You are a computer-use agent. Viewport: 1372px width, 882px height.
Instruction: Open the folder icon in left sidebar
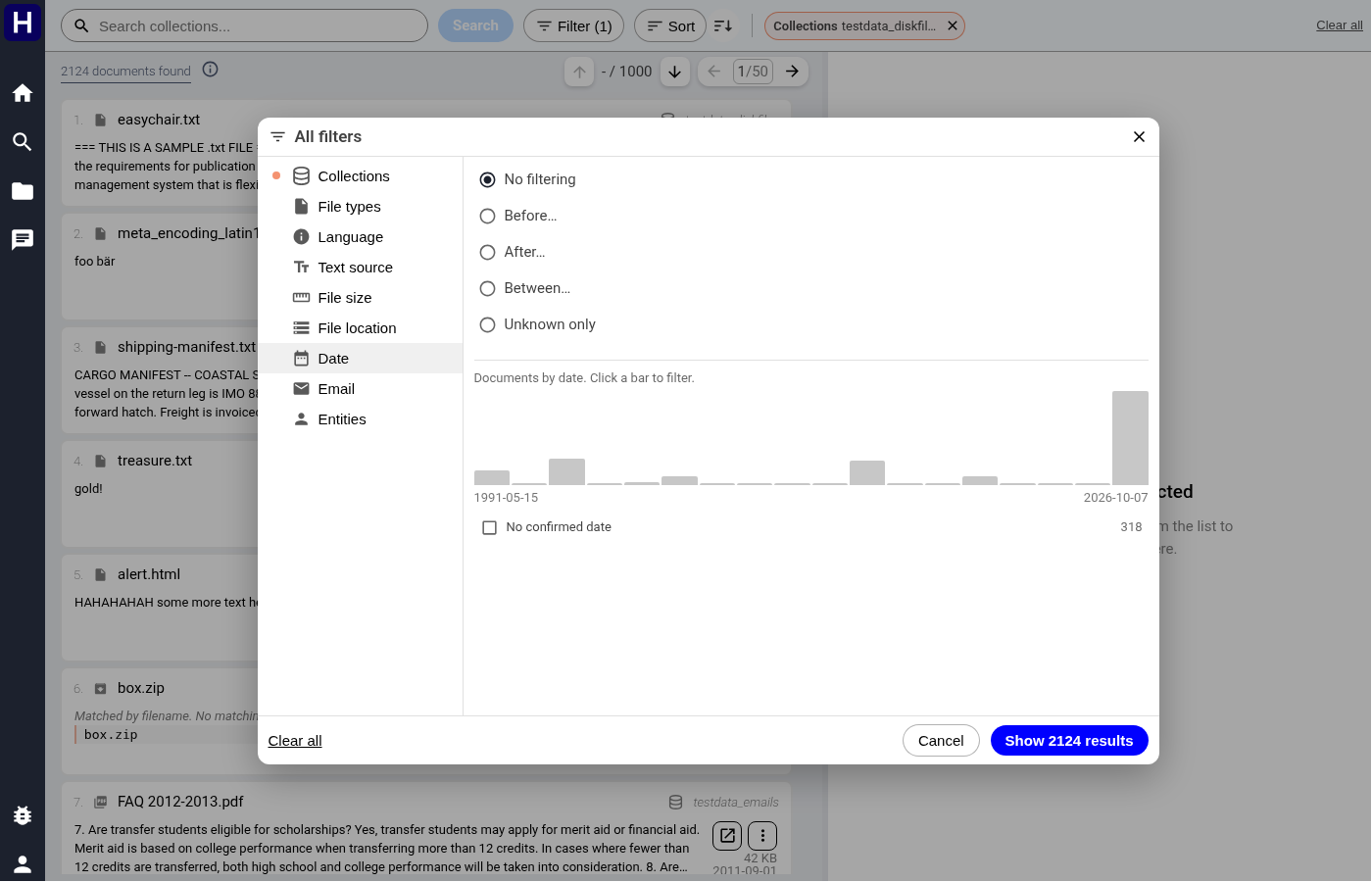click(x=23, y=191)
